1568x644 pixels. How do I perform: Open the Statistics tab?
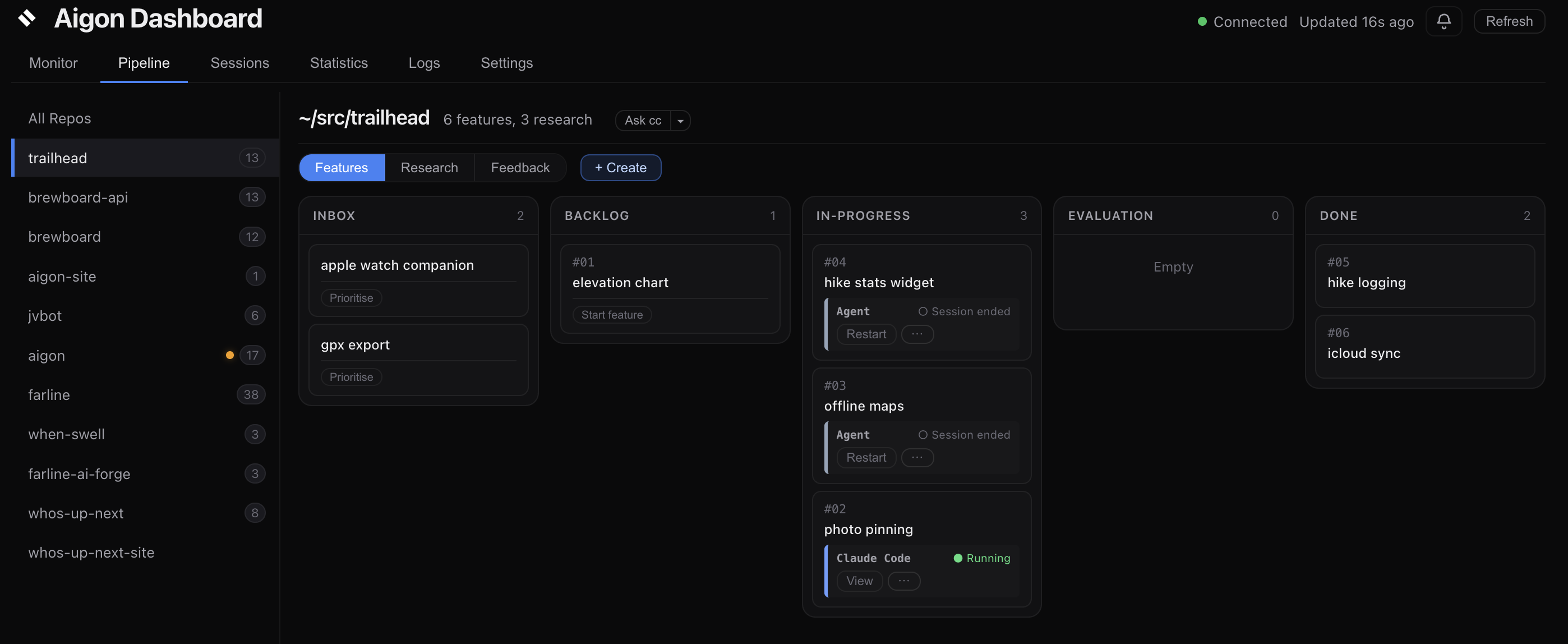pos(338,63)
